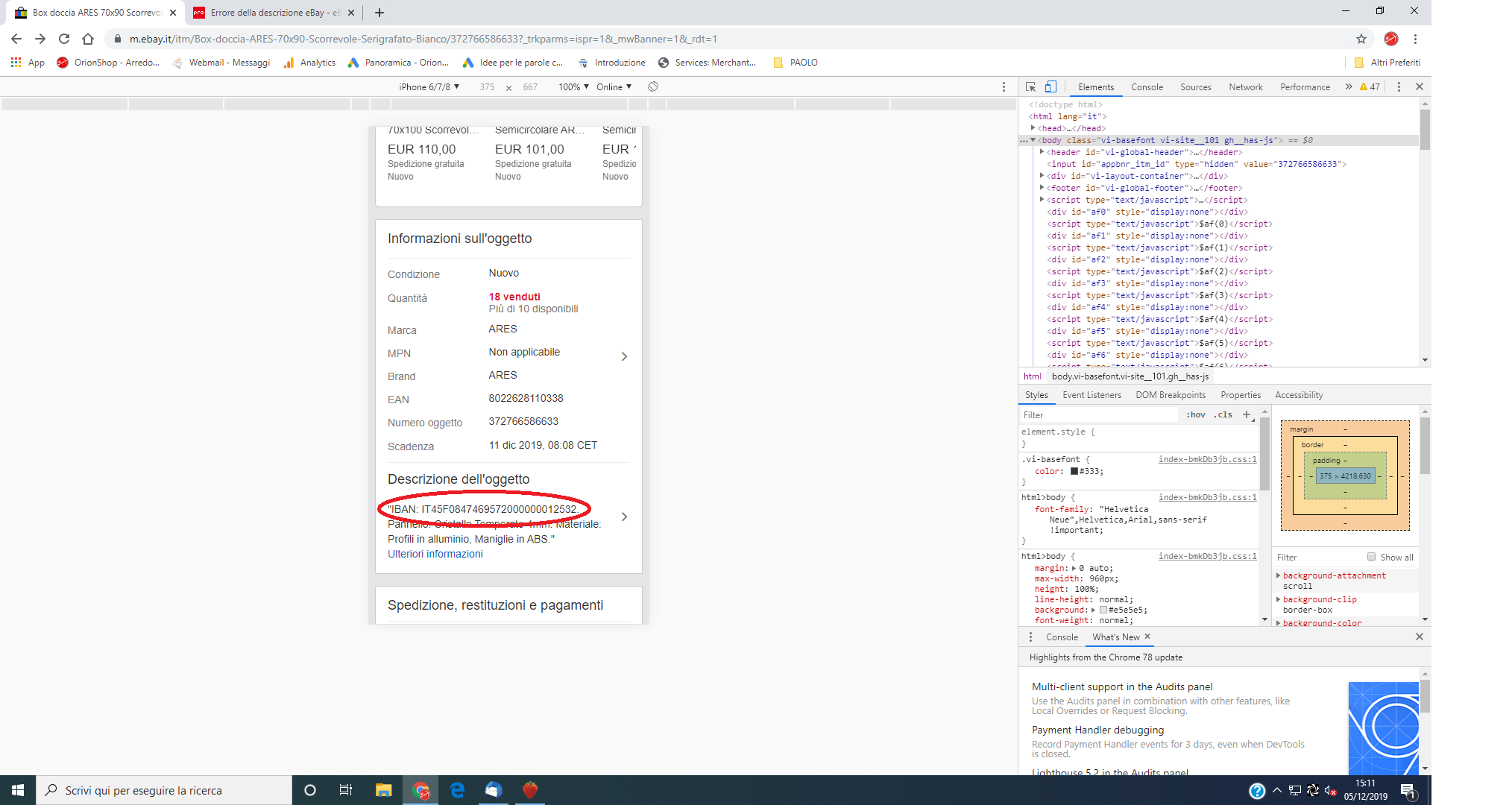Check the Show all computed styles box
The height and width of the screenshot is (805, 1512).
tap(1371, 557)
